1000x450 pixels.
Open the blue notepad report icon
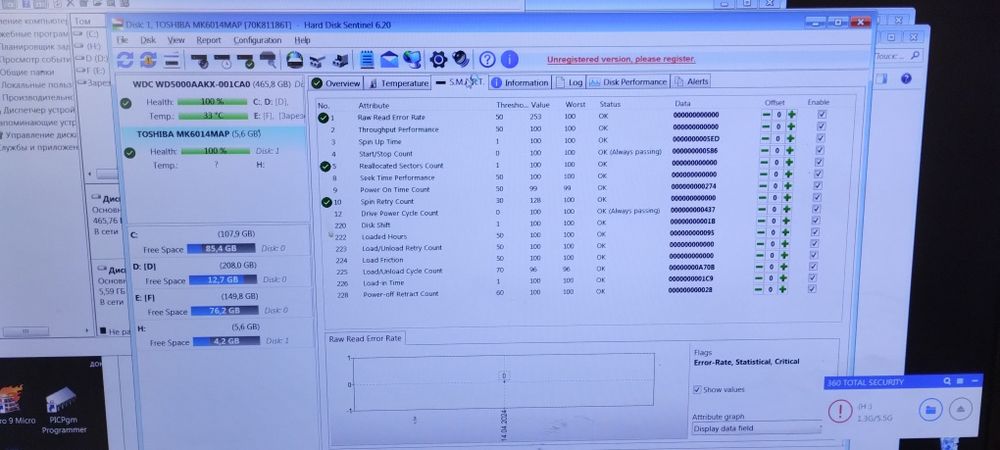tap(367, 61)
